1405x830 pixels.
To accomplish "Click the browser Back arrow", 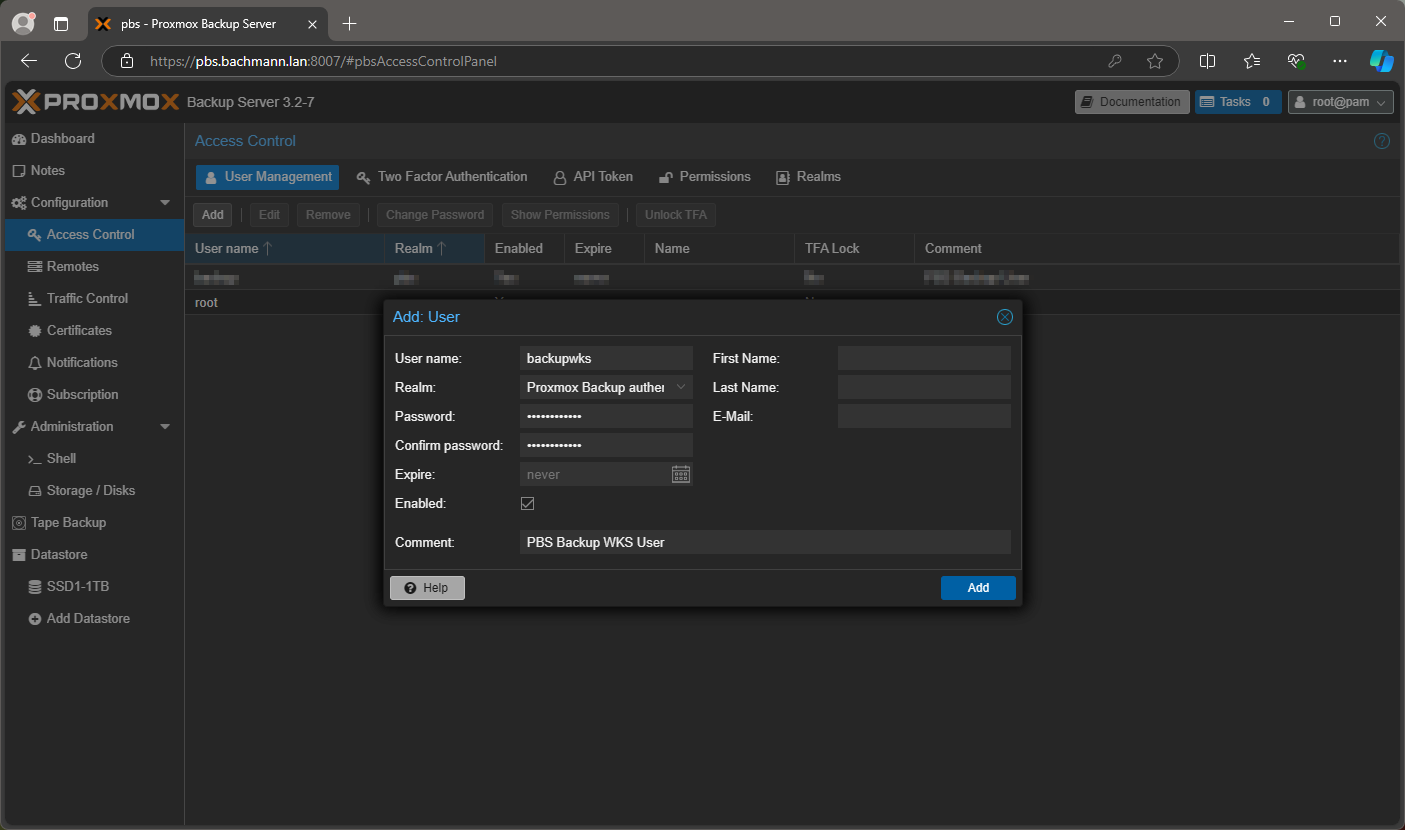I will (29, 61).
